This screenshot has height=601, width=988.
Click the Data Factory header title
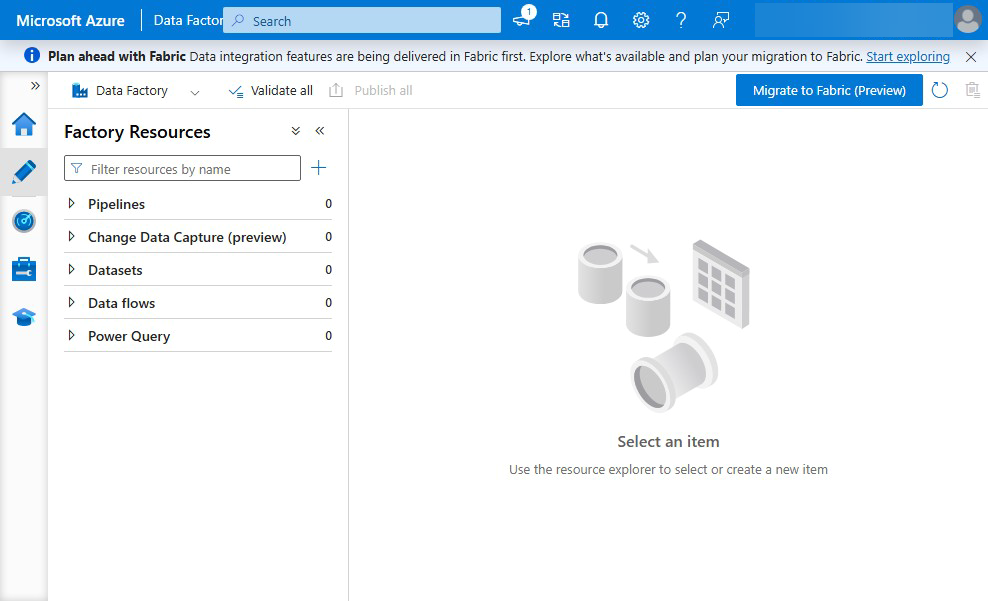(188, 20)
